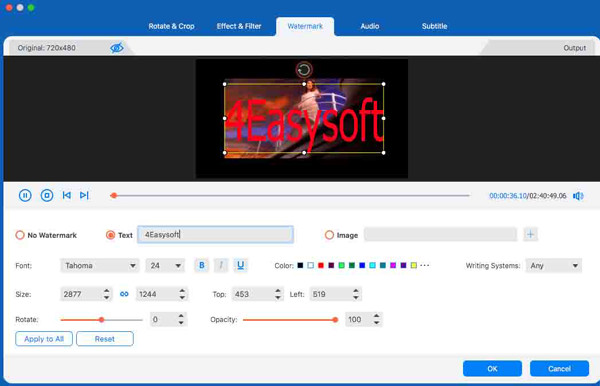This screenshot has height=386, width=600.
Task: Click the Apply to All button
Action: (x=44, y=339)
